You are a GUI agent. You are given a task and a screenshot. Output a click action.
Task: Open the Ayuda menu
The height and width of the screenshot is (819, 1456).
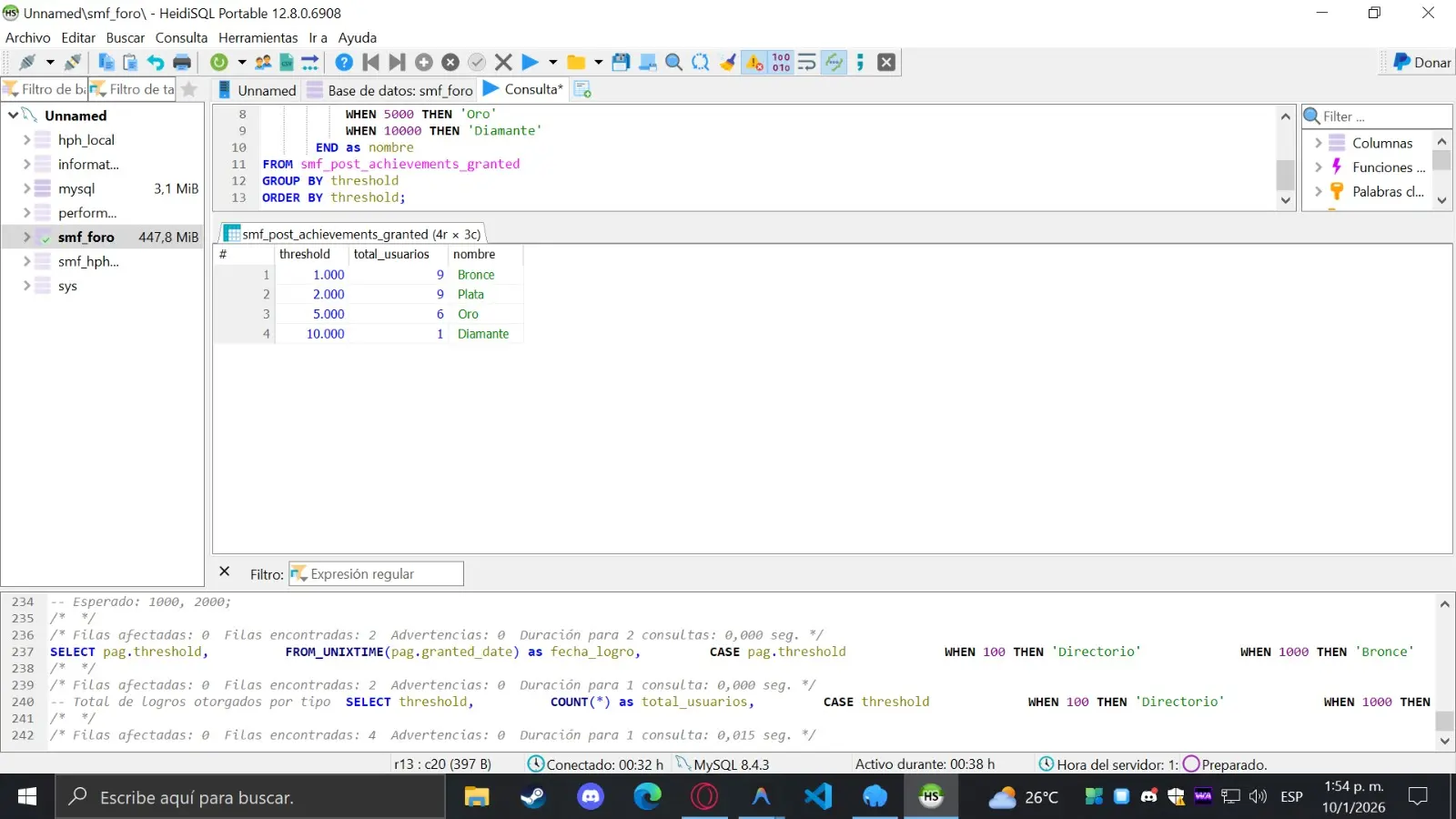pos(358,37)
